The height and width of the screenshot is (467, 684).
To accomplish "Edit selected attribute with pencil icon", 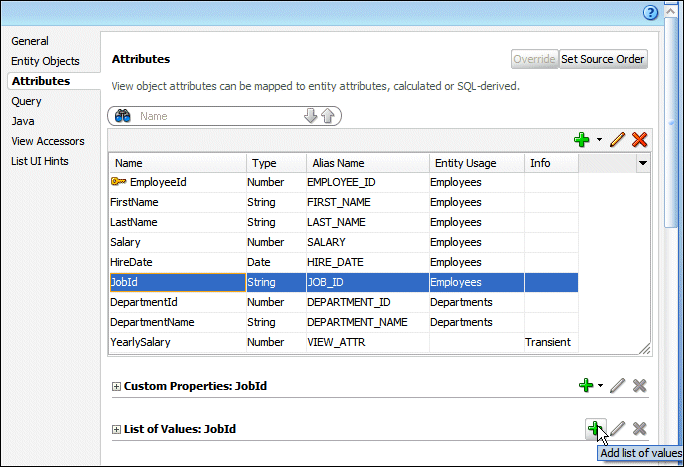I will point(617,140).
